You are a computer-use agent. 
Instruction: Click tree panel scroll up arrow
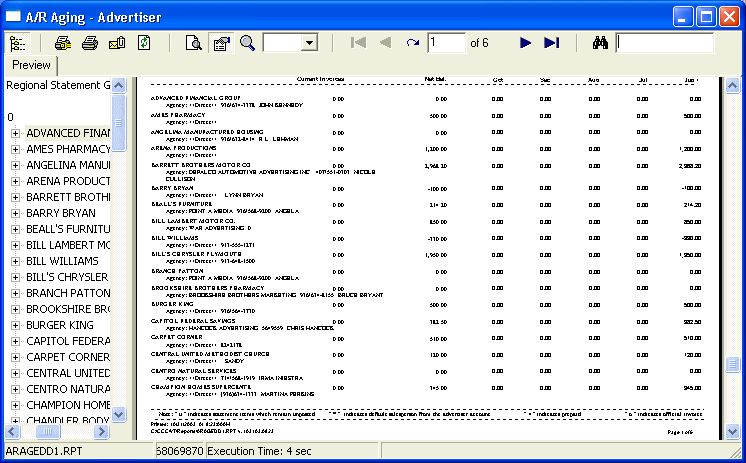tap(118, 86)
